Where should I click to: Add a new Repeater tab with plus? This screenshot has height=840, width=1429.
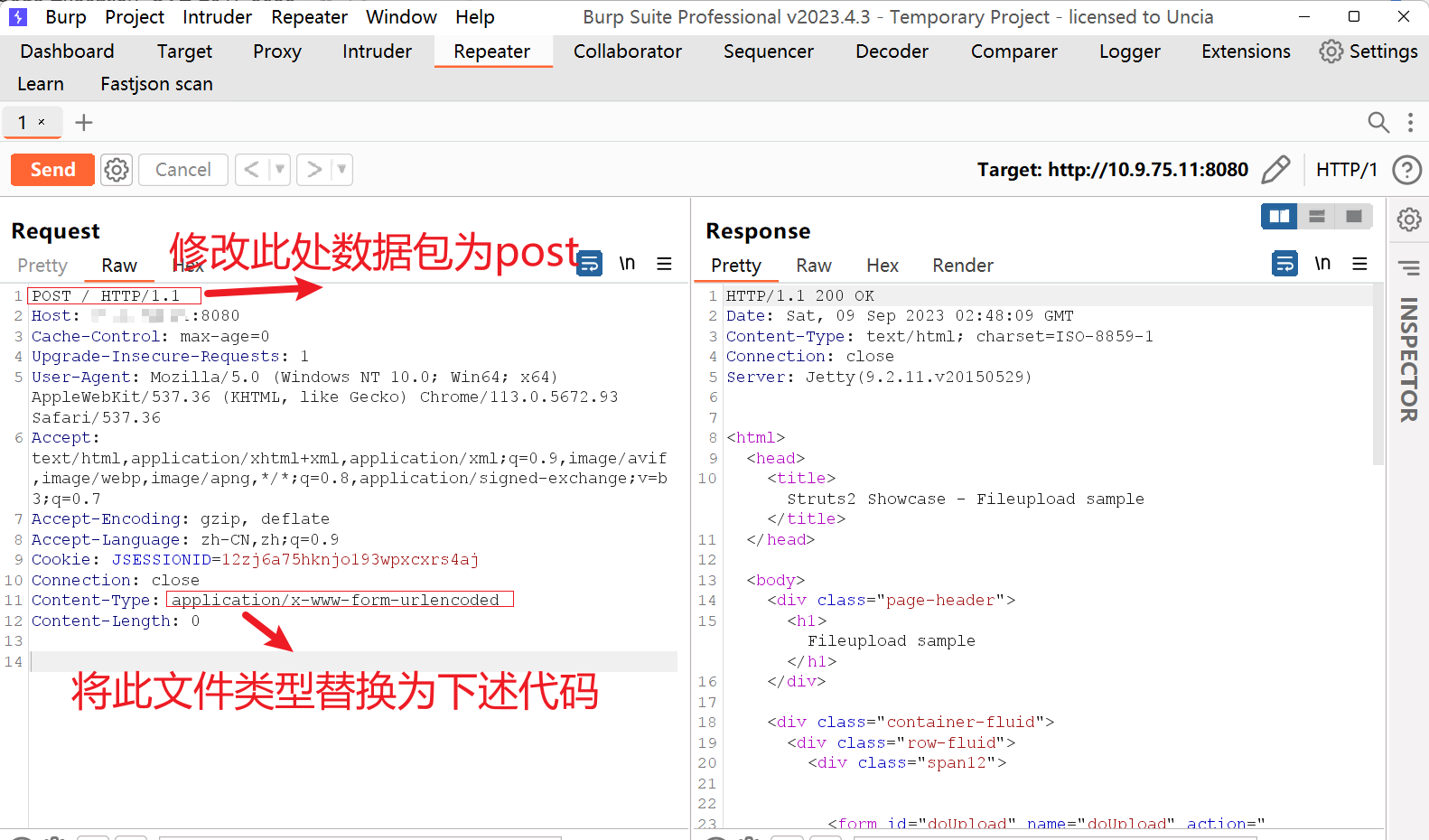tap(84, 122)
